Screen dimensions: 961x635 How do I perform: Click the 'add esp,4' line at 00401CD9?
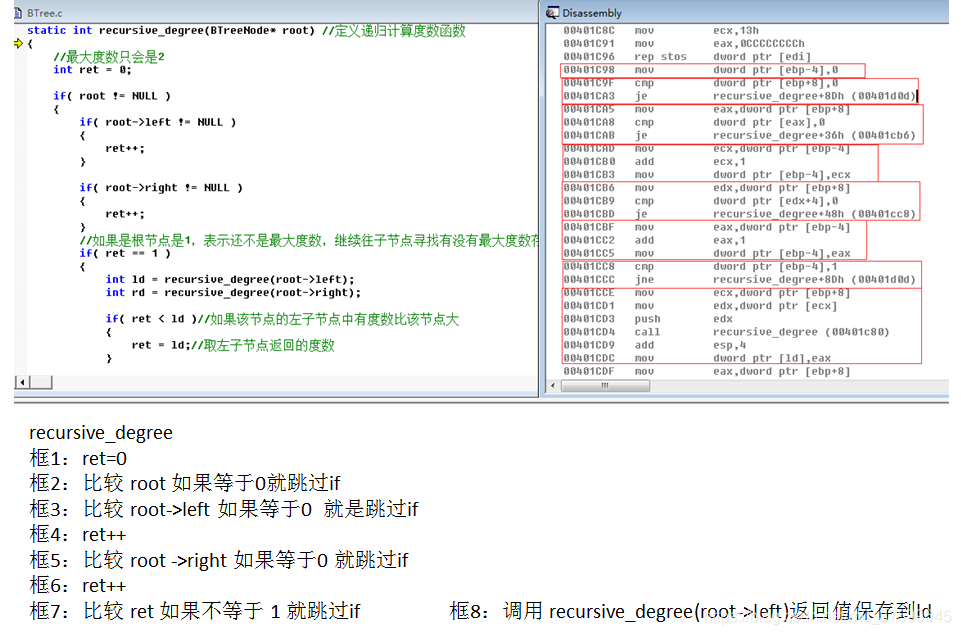click(x=655, y=346)
